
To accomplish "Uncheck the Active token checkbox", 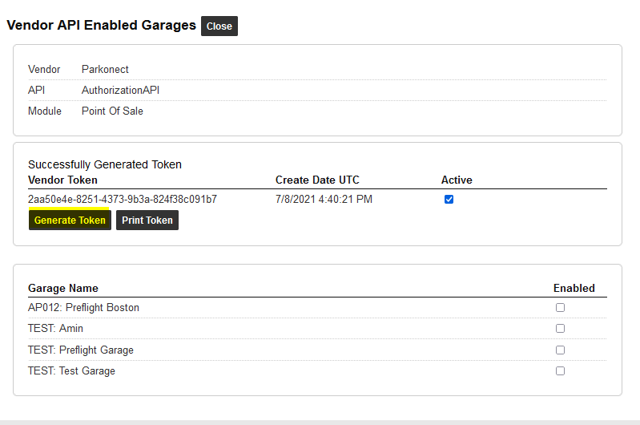I will click(449, 199).
